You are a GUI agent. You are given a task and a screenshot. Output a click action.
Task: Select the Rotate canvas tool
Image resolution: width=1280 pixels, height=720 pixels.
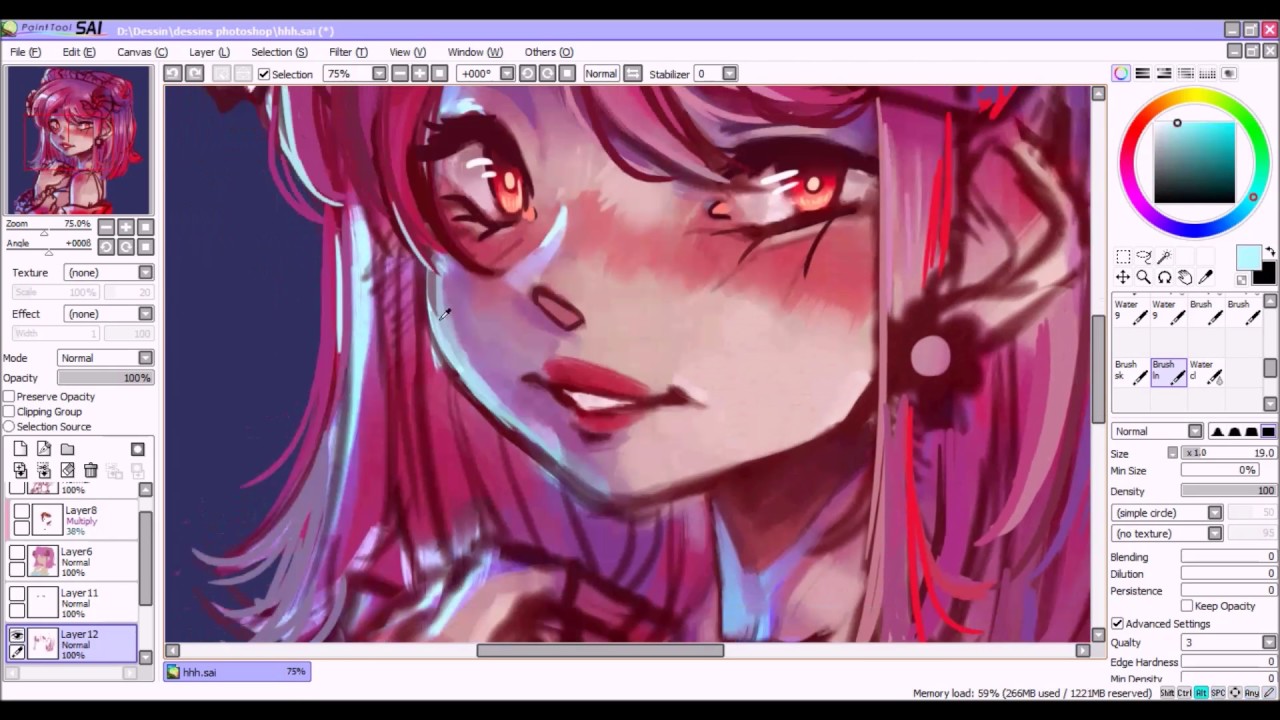1165,277
